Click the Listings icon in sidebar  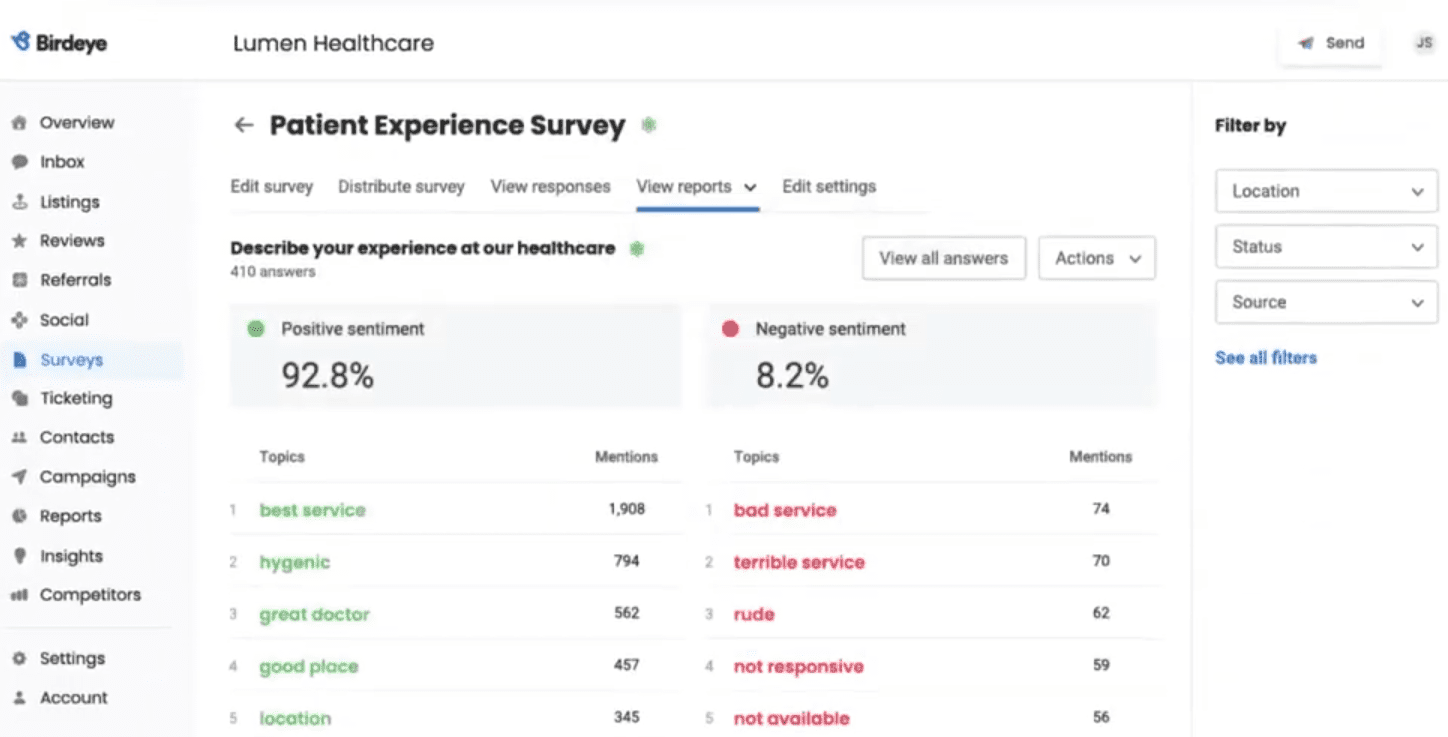pos(18,202)
